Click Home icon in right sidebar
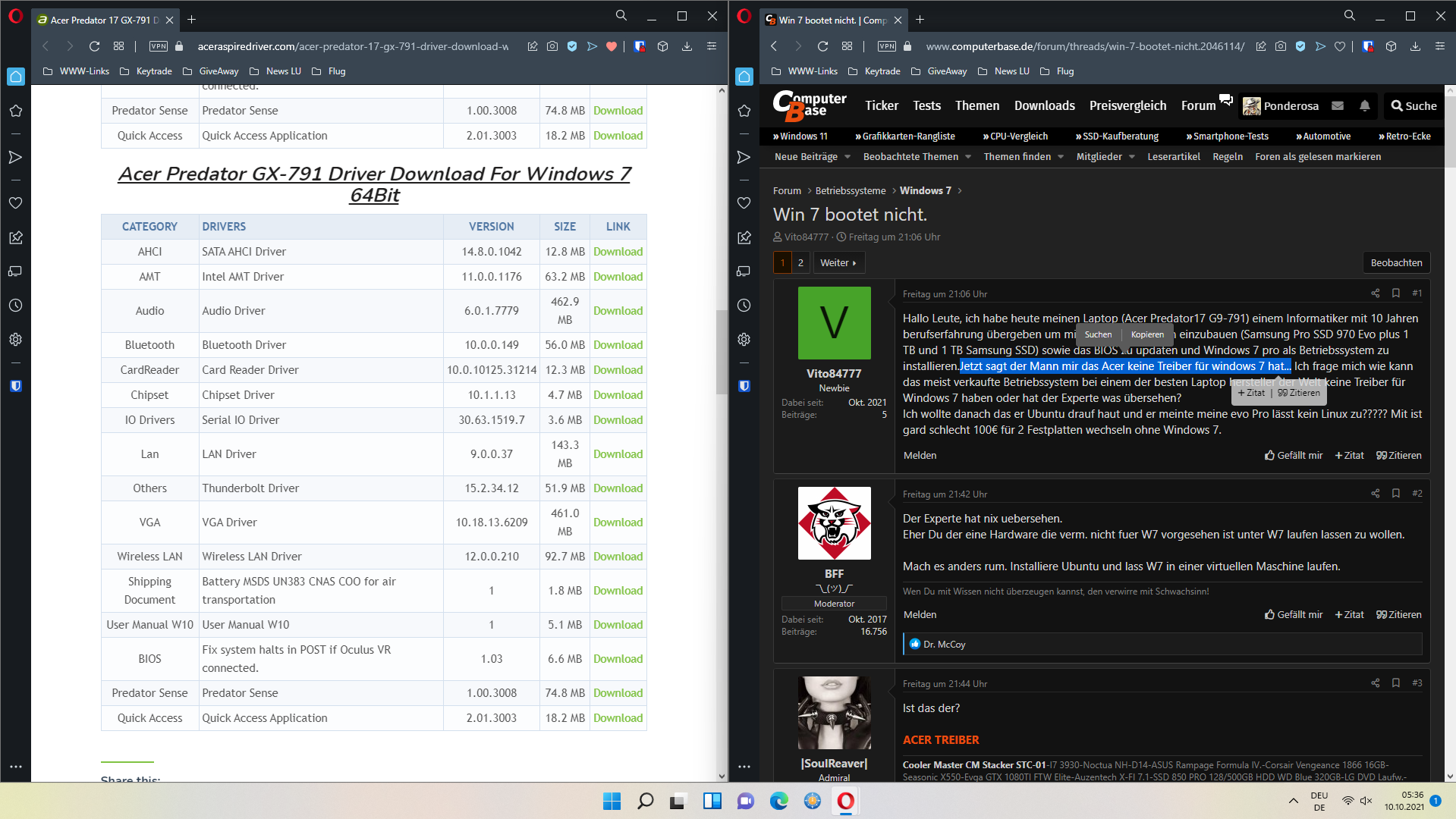Screen dimensions: 1456x819 click(744, 76)
